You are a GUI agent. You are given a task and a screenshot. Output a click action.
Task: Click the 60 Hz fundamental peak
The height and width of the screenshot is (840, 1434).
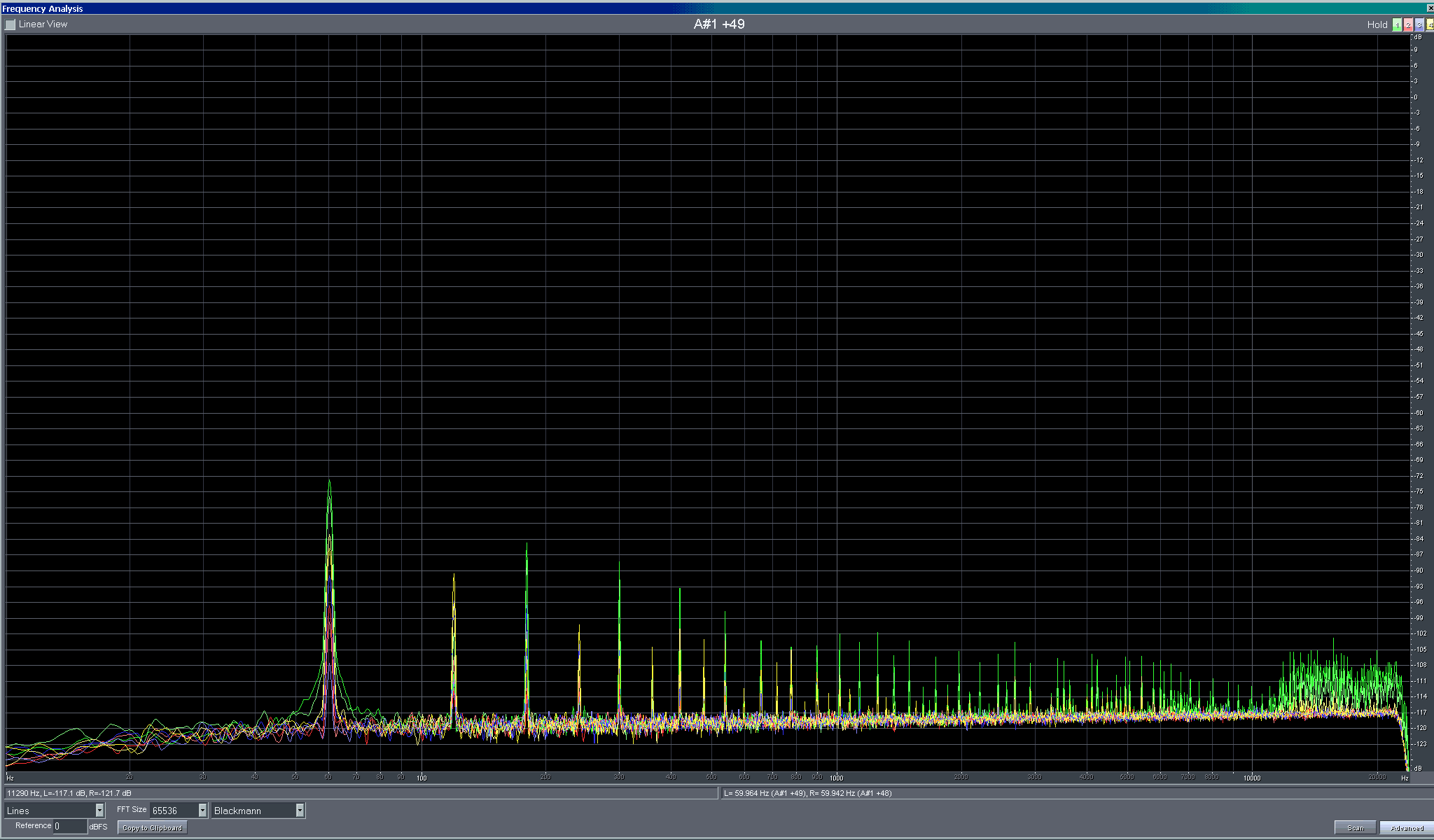coord(329,483)
